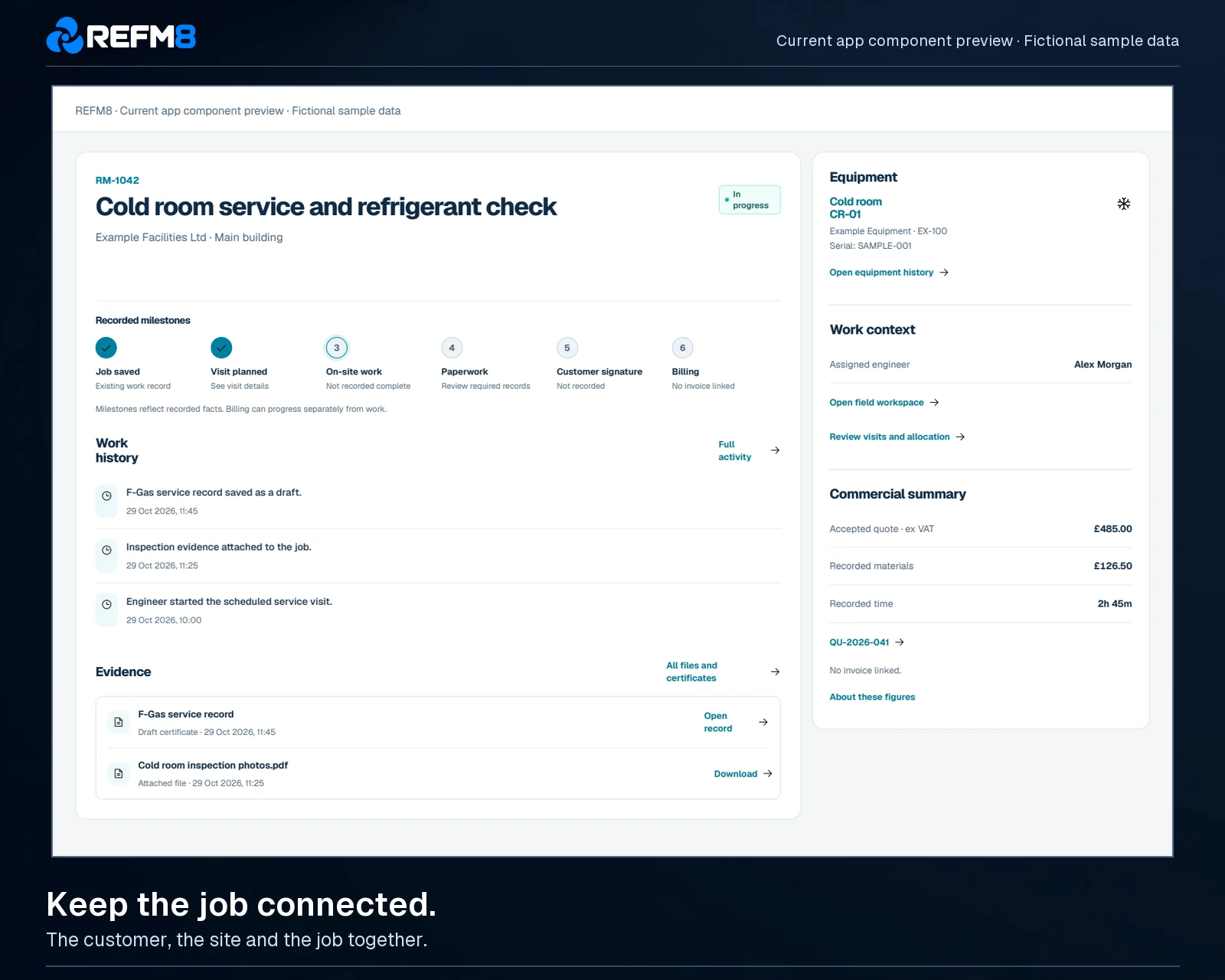Viewport: 1225px width, 980px height.
Task: Click the In progress status badge
Action: coord(750,200)
